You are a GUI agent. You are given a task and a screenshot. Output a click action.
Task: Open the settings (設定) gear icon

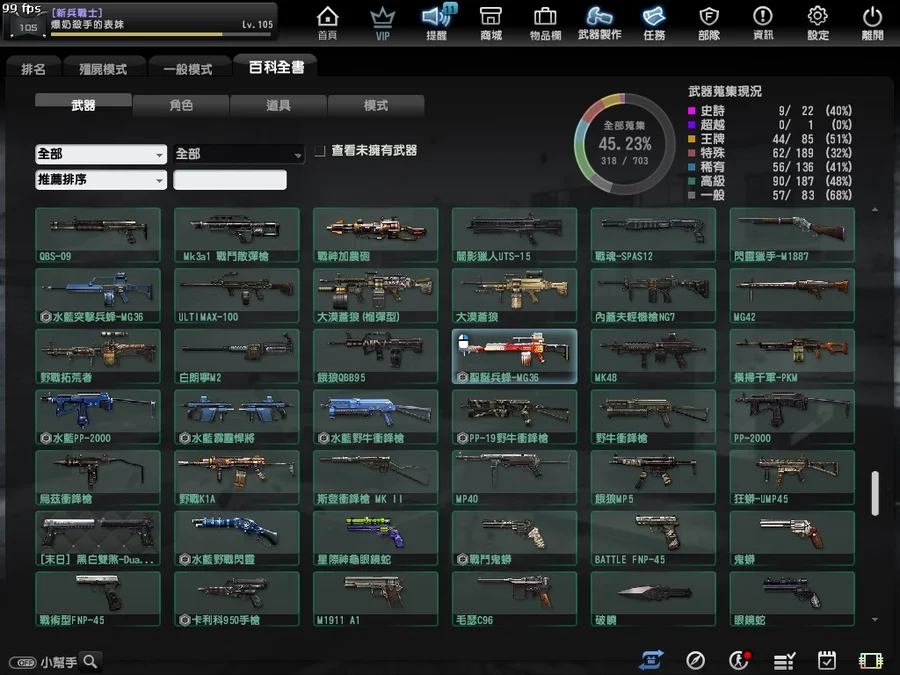point(817,23)
